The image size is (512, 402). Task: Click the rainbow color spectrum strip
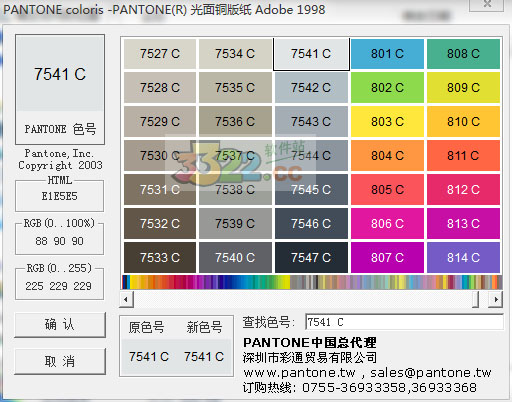pyautogui.click(x=312, y=282)
